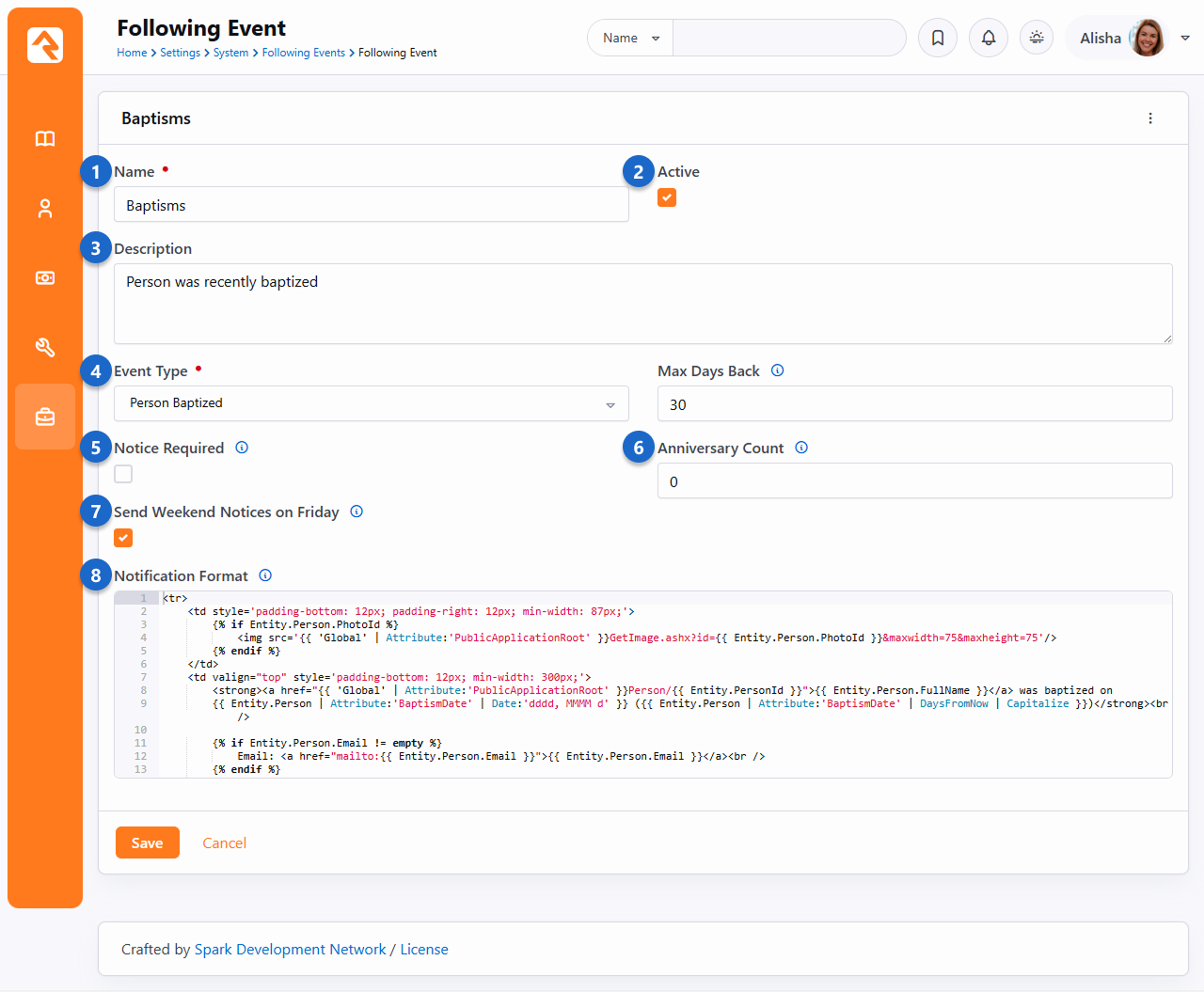Toggle the theme sun icon
The width and height of the screenshot is (1204, 992).
click(x=1037, y=39)
